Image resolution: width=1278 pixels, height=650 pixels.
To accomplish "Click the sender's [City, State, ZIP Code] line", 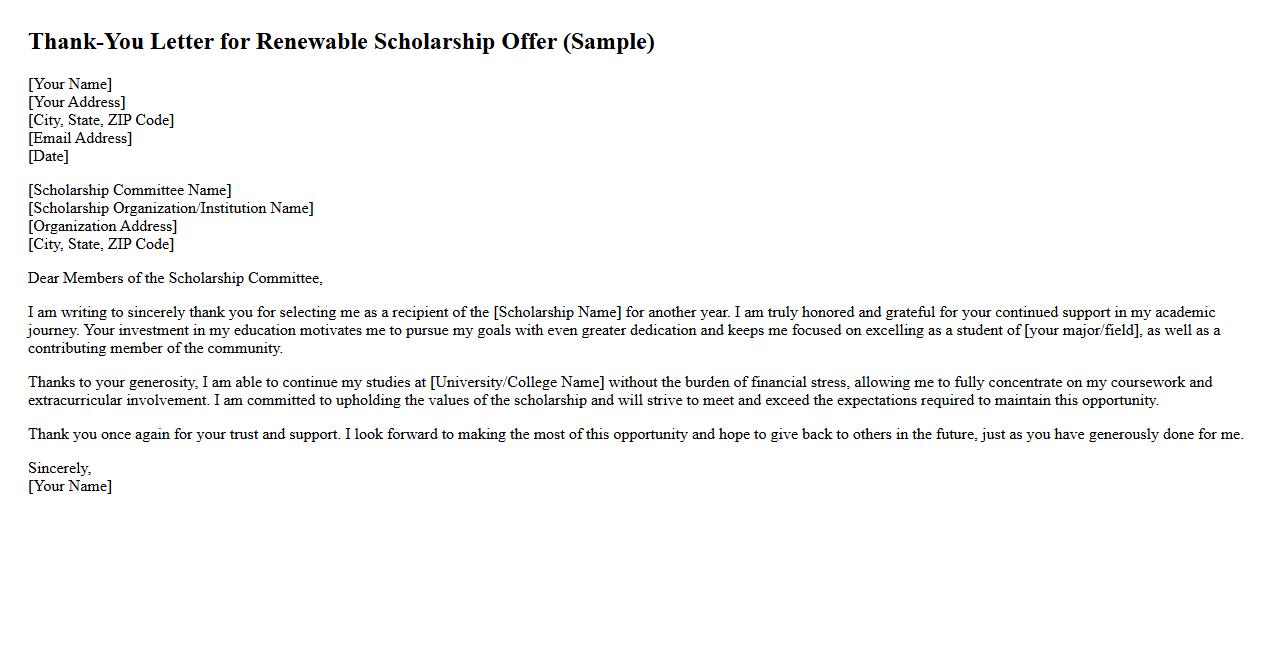I will 101,120.
